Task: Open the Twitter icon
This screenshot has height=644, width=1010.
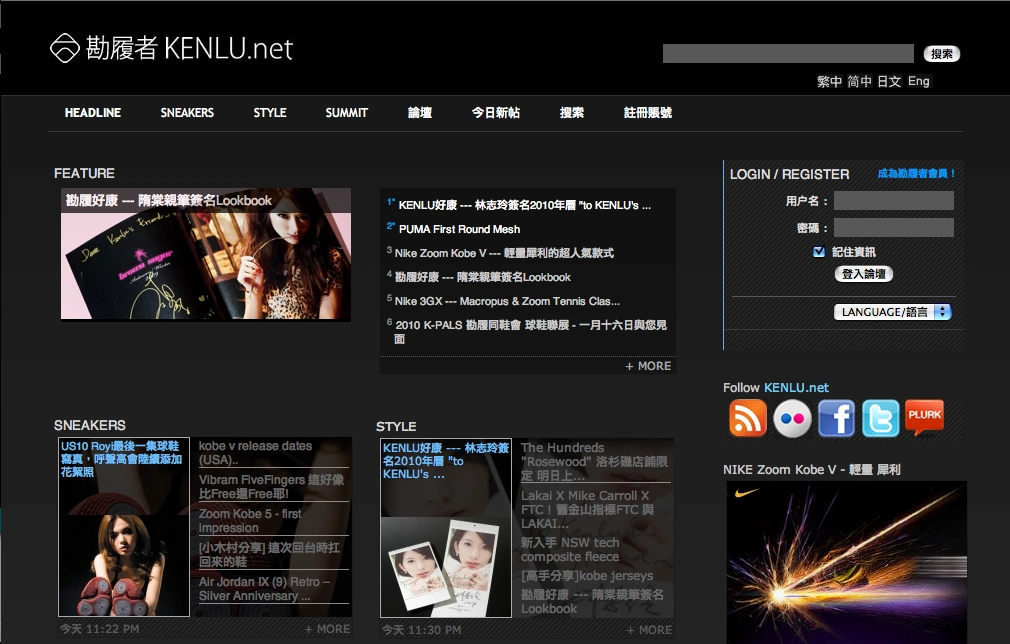Action: coord(881,418)
